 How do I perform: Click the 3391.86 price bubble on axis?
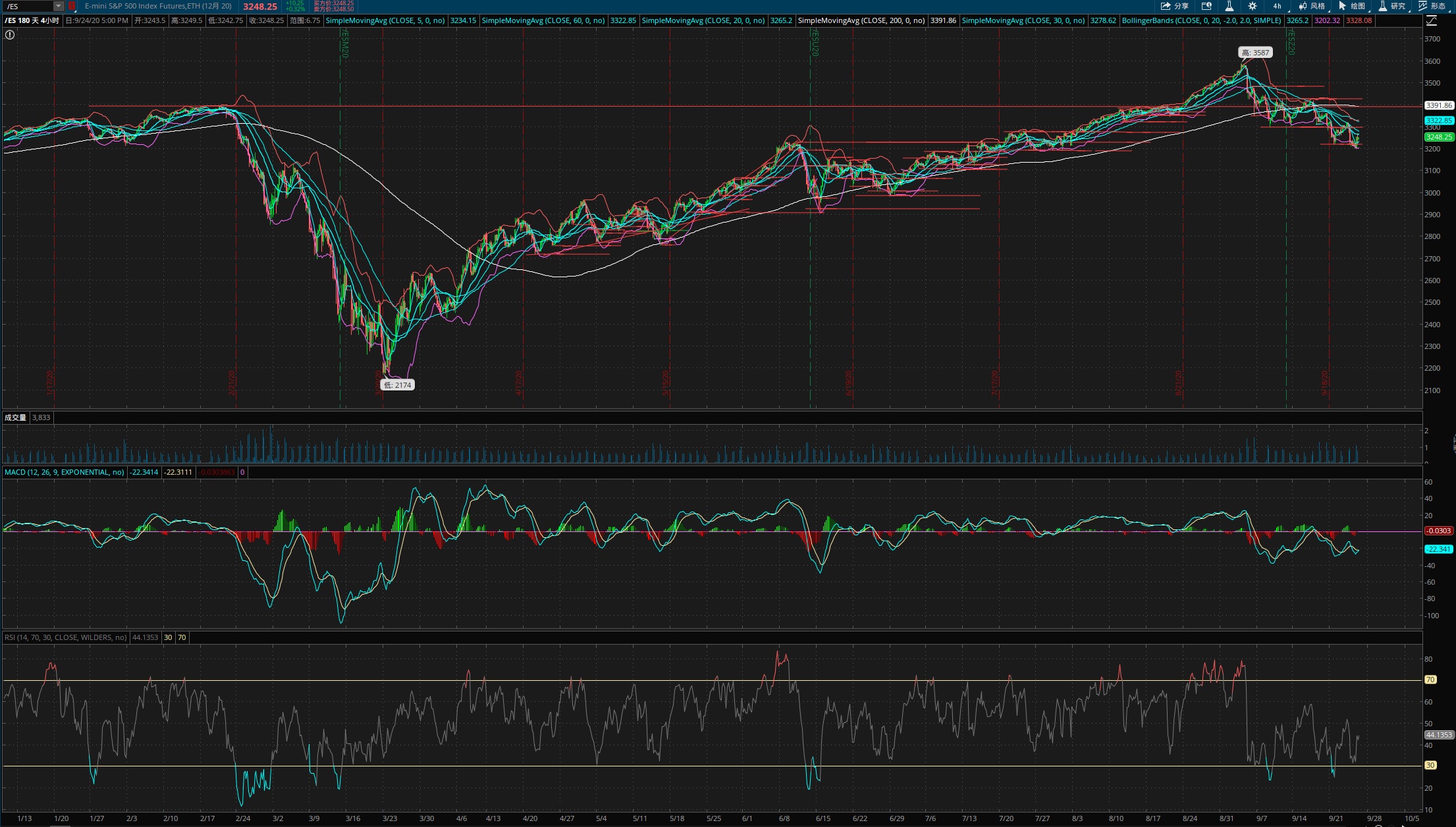pos(1439,105)
